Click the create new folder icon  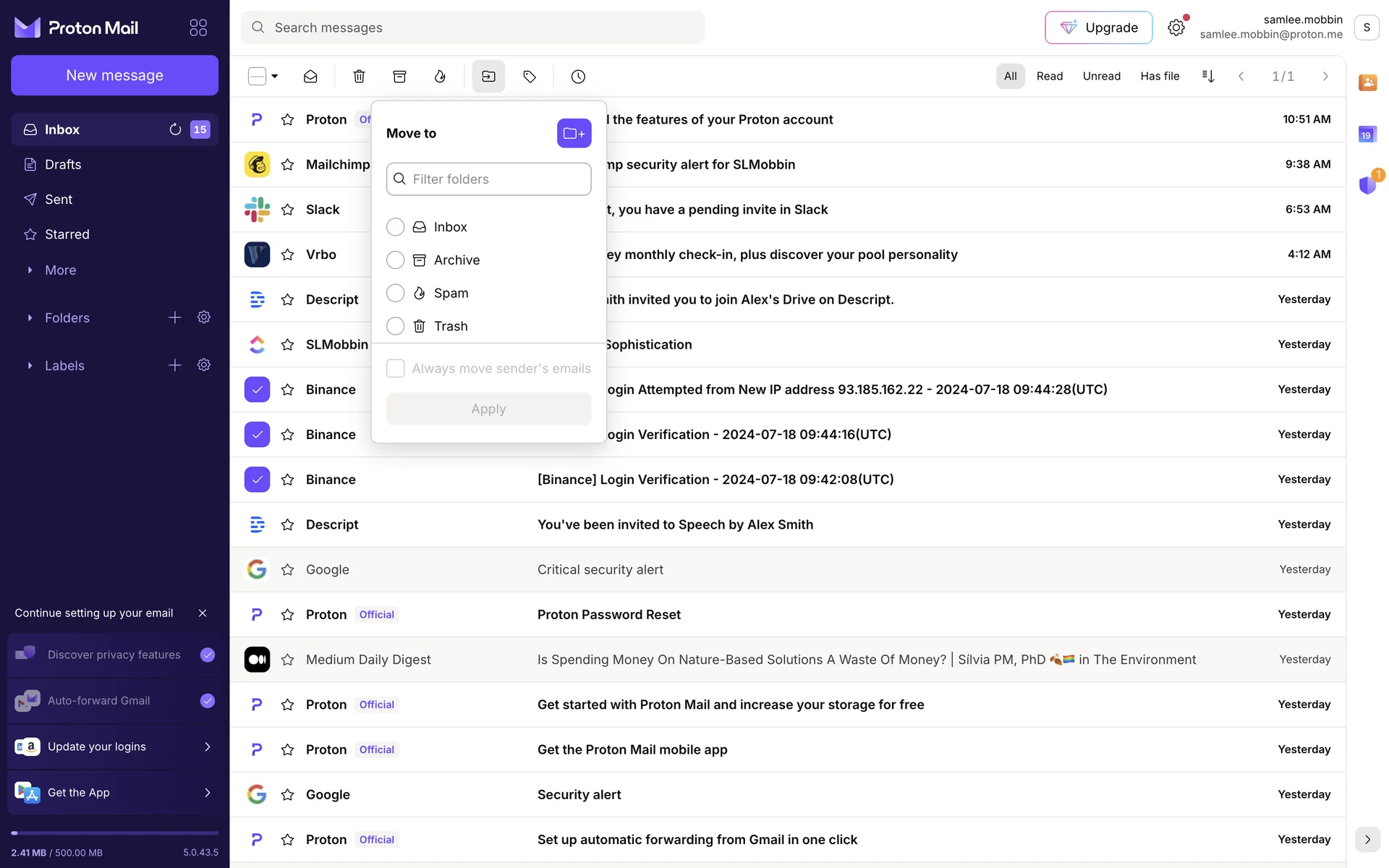click(x=574, y=133)
